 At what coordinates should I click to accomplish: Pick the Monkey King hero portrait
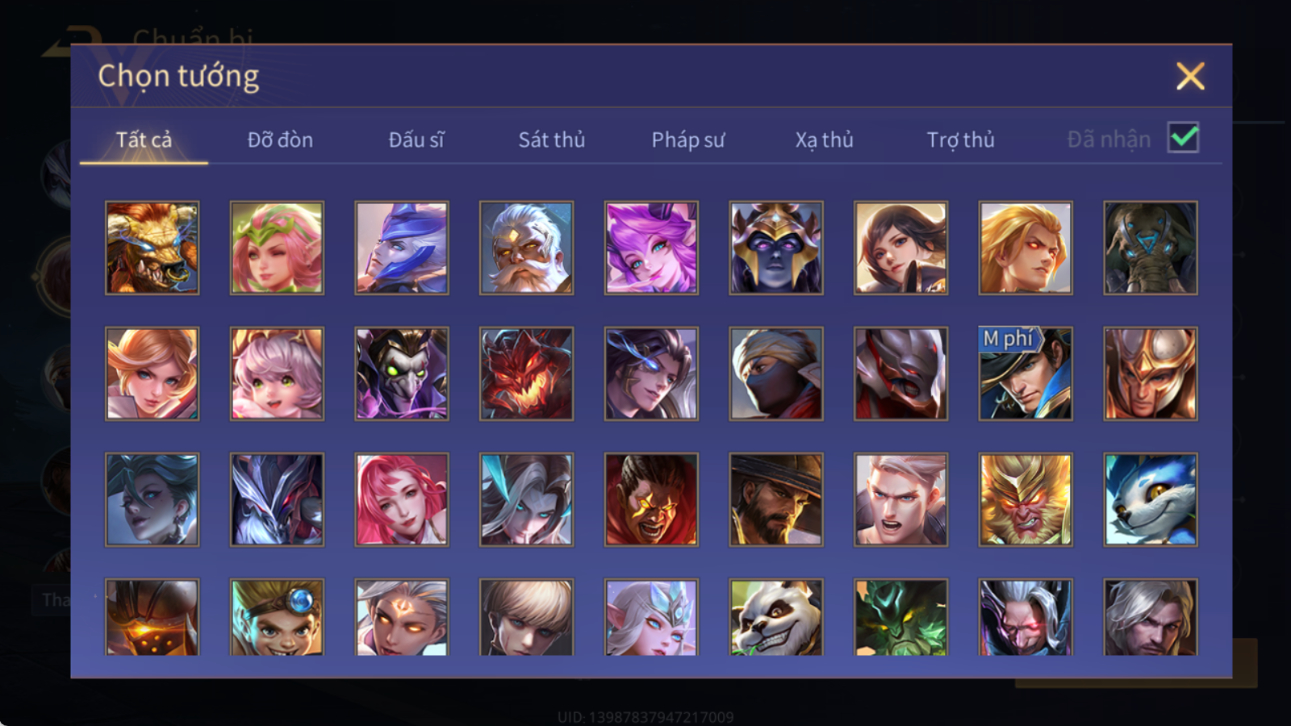pyautogui.click(x=1025, y=499)
